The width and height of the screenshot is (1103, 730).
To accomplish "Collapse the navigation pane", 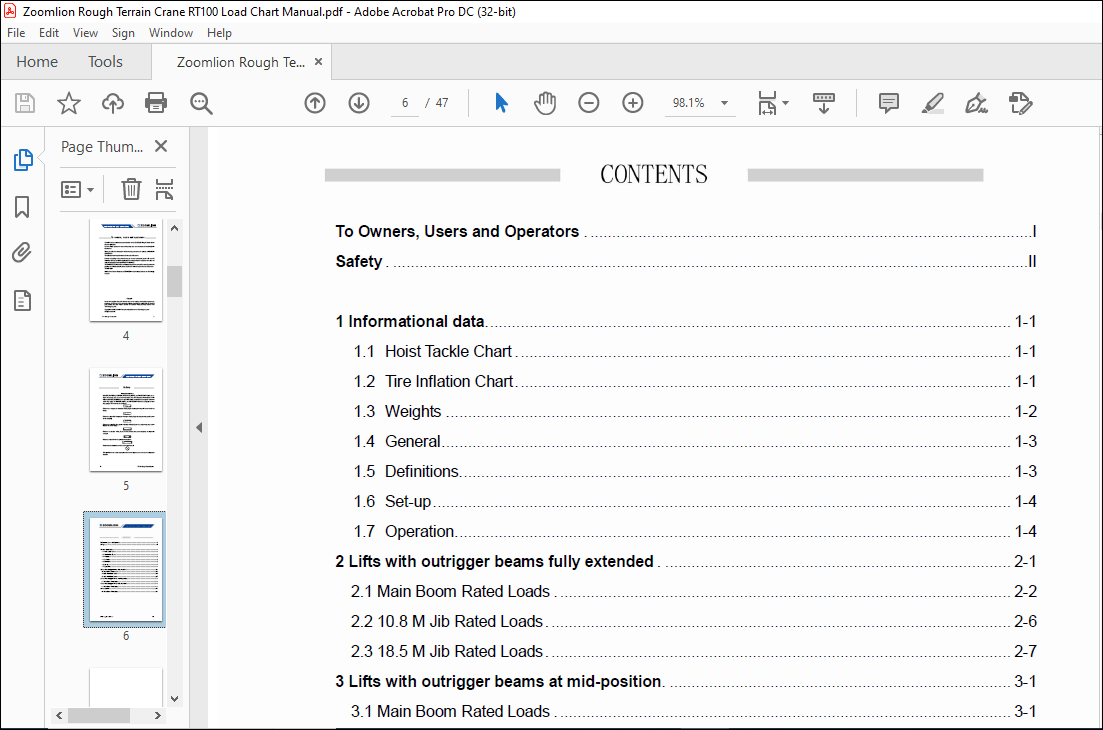I will tap(198, 426).
